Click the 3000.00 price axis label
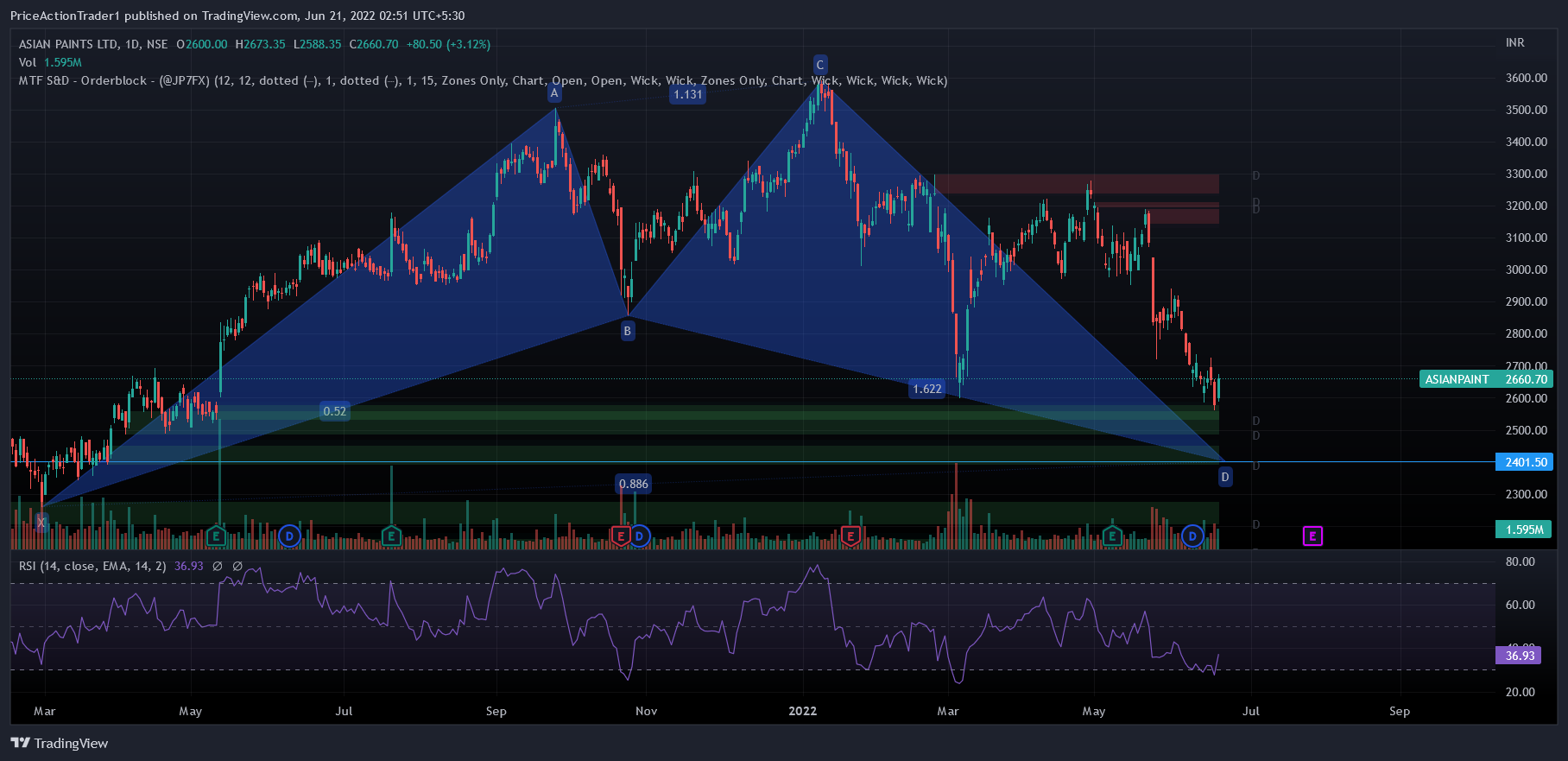The height and width of the screenshot is (761, 1568). [1527, 270]
